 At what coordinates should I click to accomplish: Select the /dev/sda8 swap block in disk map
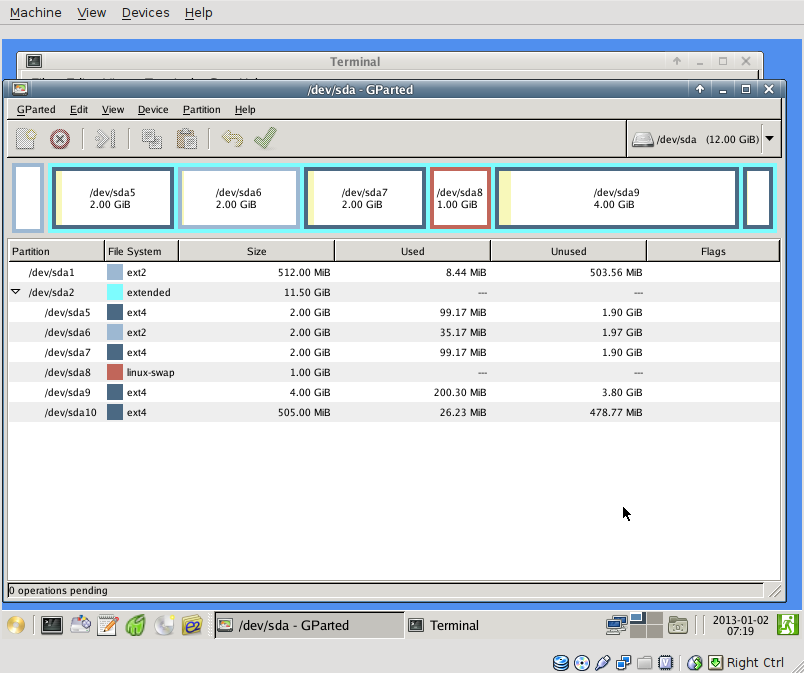click(x=460, y=198)
